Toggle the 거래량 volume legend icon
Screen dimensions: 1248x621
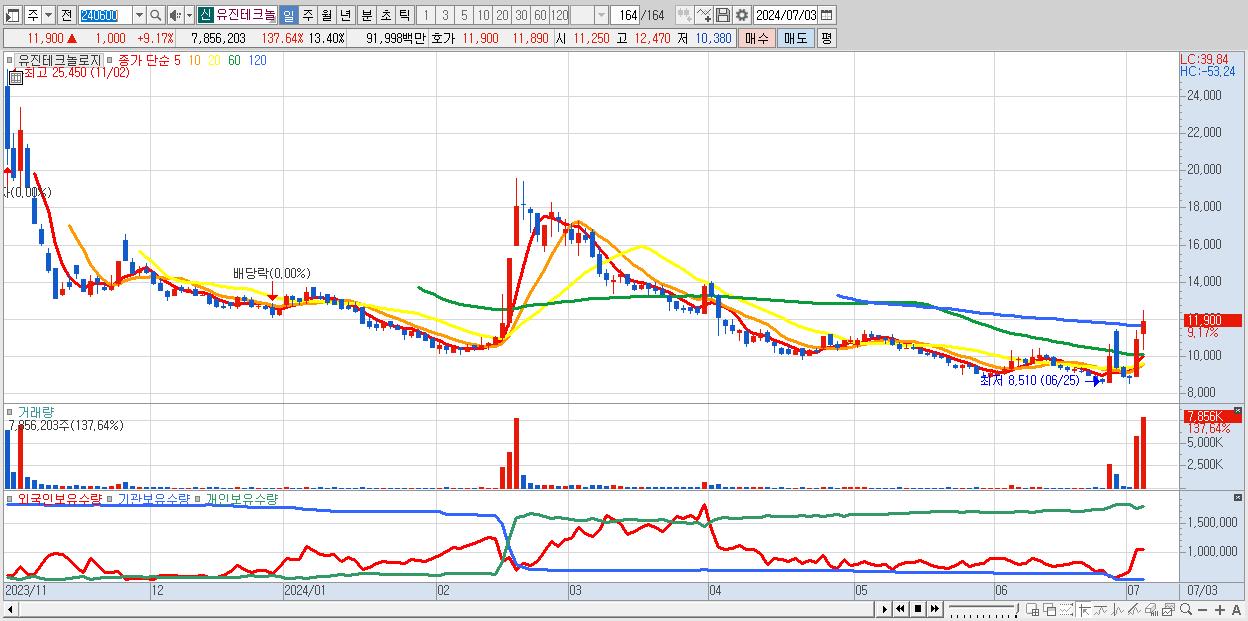pyautogui.click(x=11, y=411)
